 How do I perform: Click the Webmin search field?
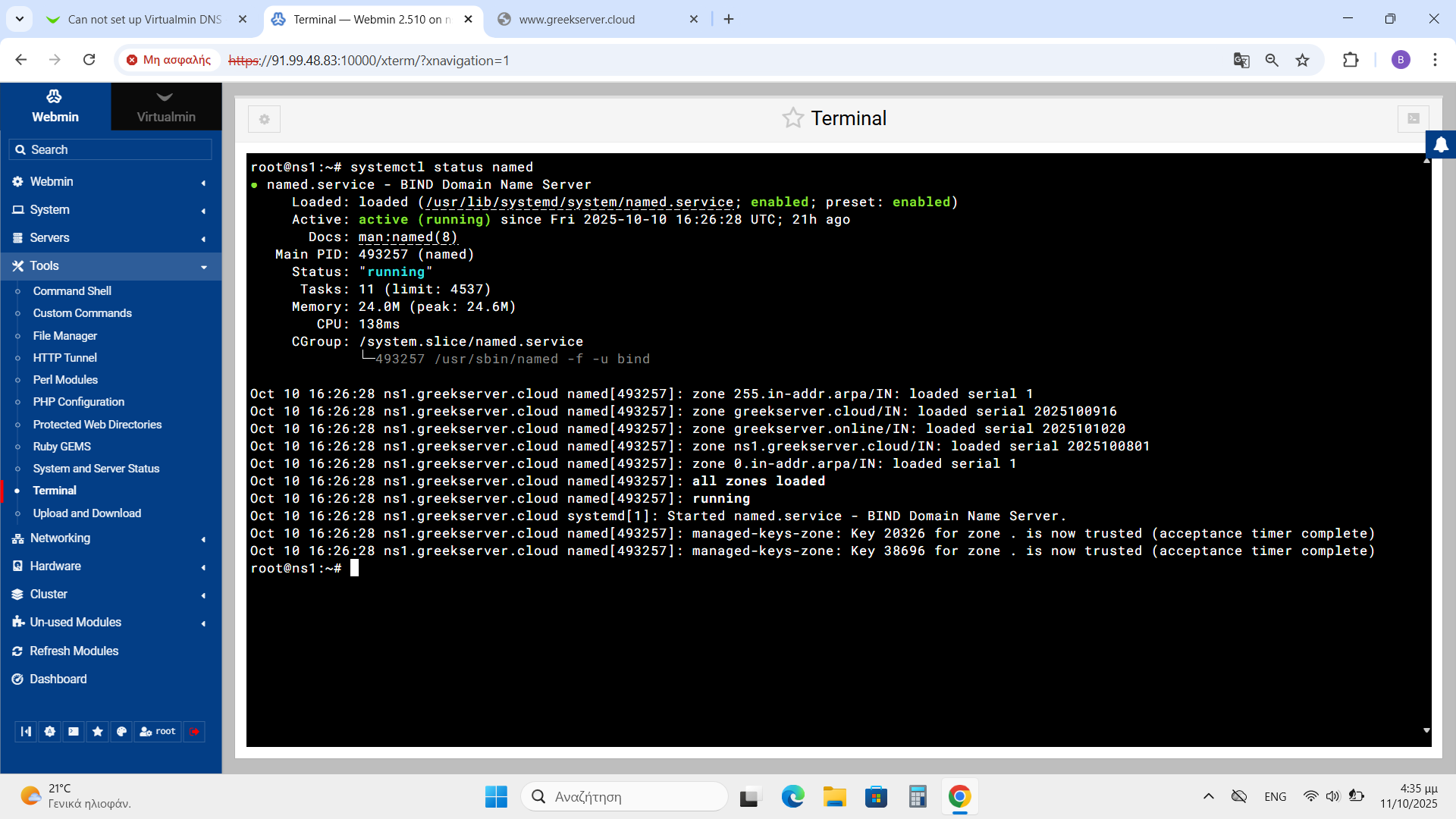click(x=111, y=149)
